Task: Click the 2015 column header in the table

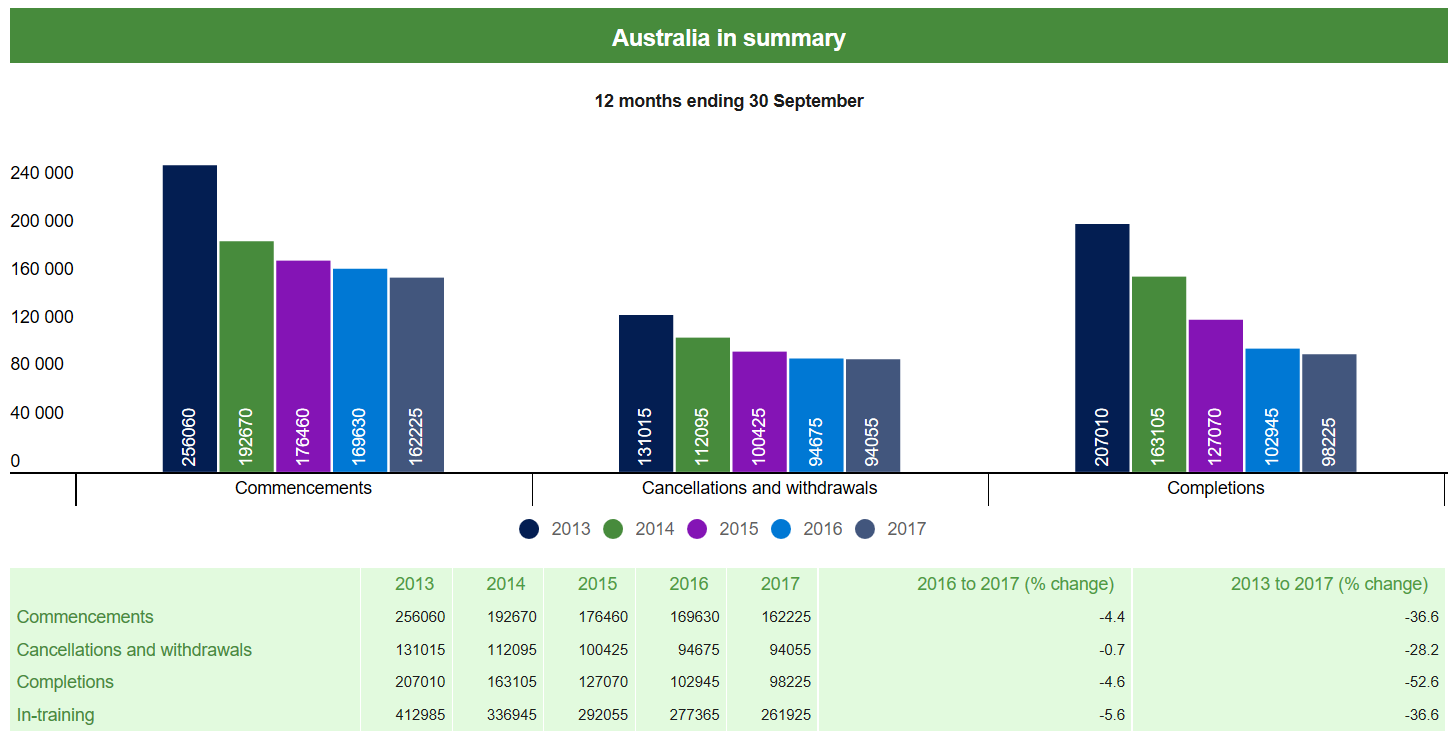Action: 598,584
